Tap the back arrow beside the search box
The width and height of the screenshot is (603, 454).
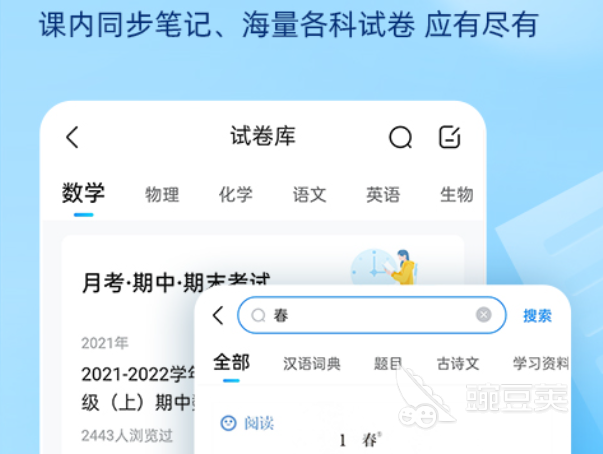pyautogui.click(x=218, y=316)
